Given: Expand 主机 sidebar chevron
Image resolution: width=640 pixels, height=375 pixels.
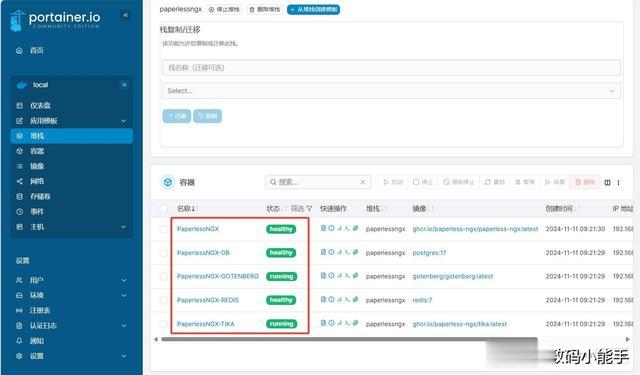Looking at the screenshot, I should tap(123, 227).
